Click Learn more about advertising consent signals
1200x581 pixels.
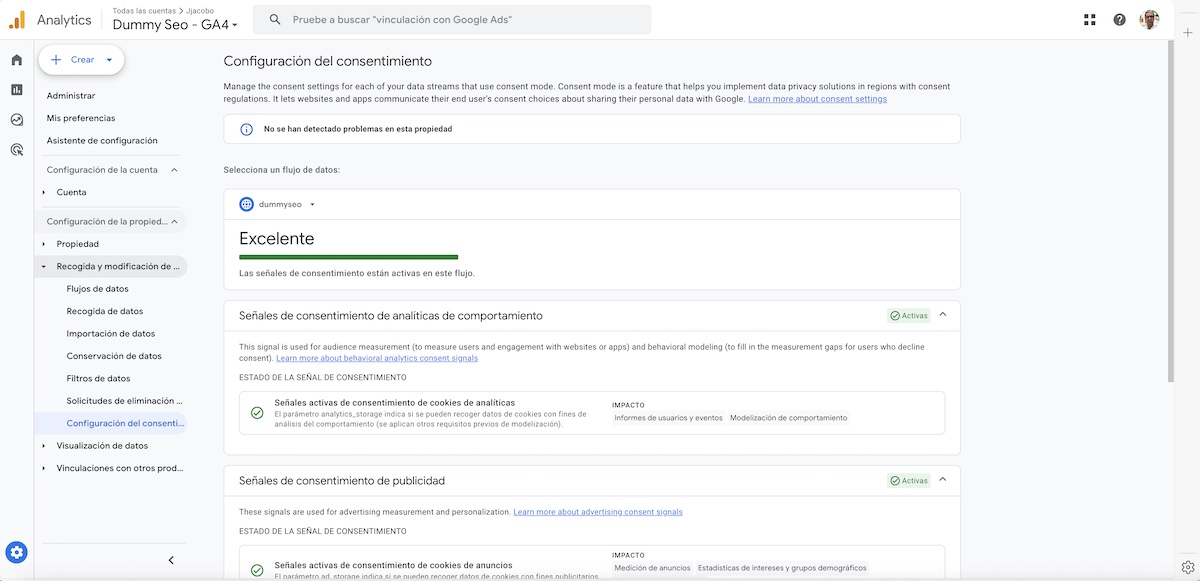598,512
